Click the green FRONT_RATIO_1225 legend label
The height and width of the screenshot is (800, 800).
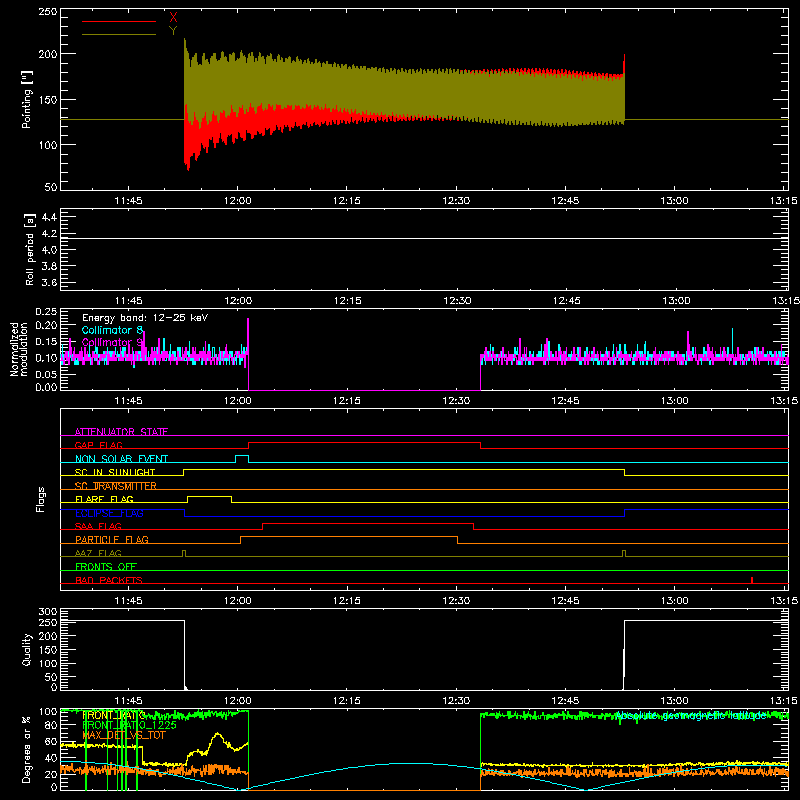pos(129,725)
